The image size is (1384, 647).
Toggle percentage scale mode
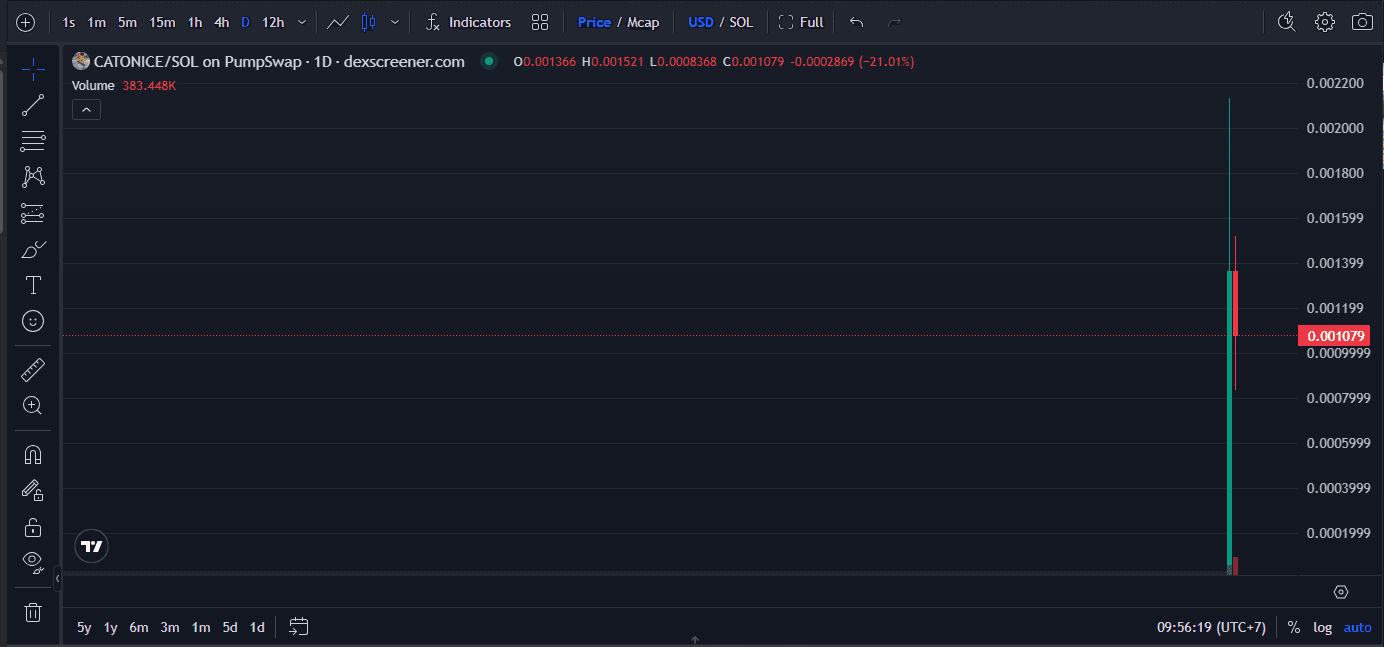pyautogui.click(x=1294, y=627)
